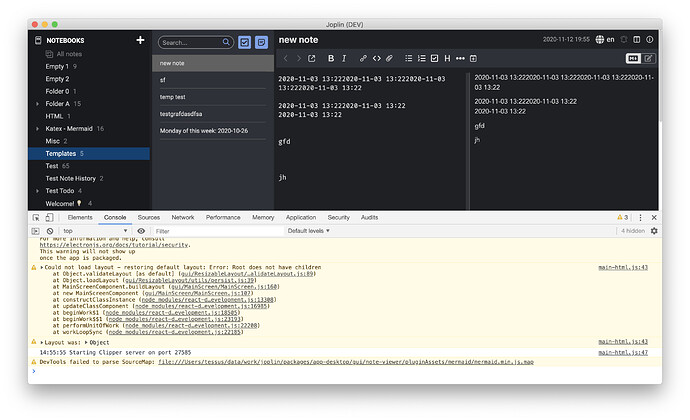Insert date time into note
Screen dimensions: 690x420
(473, 58)
